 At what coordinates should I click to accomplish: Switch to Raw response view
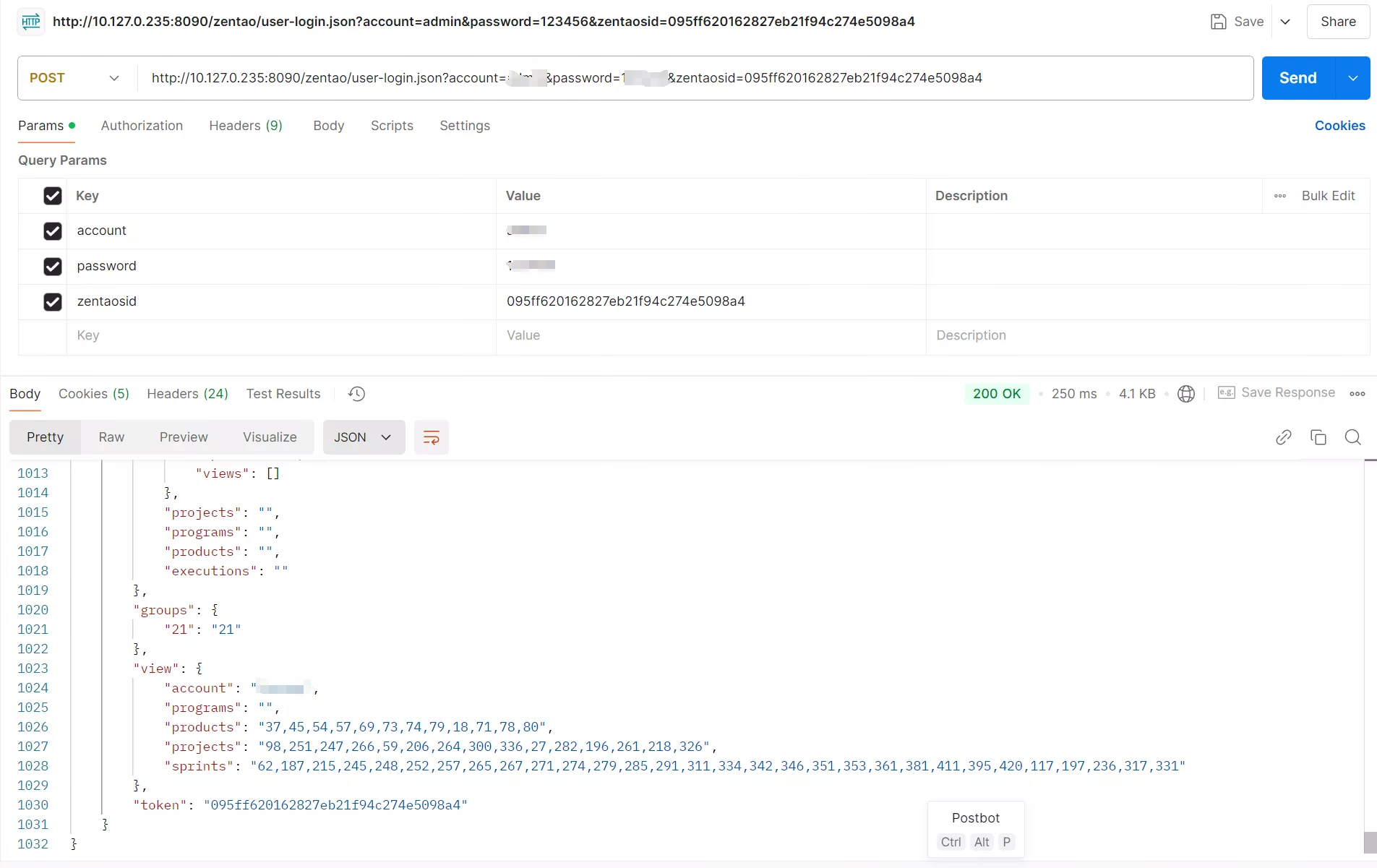coord(111,437)
